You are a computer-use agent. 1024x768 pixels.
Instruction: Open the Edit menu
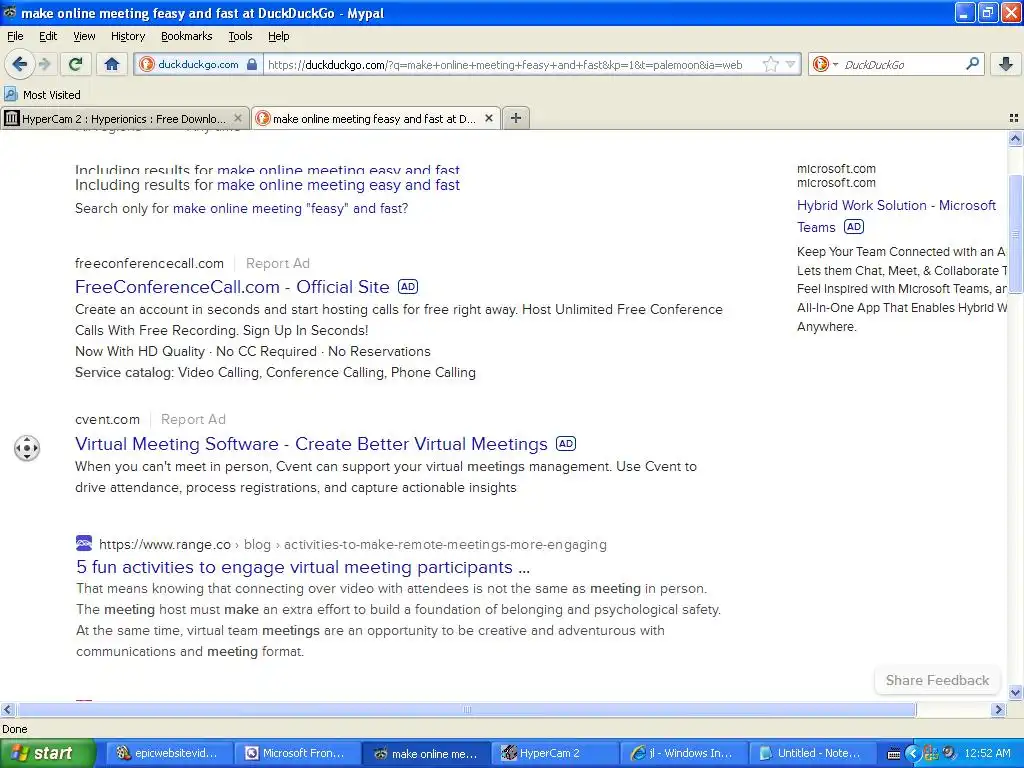click(x=48, y=36)
